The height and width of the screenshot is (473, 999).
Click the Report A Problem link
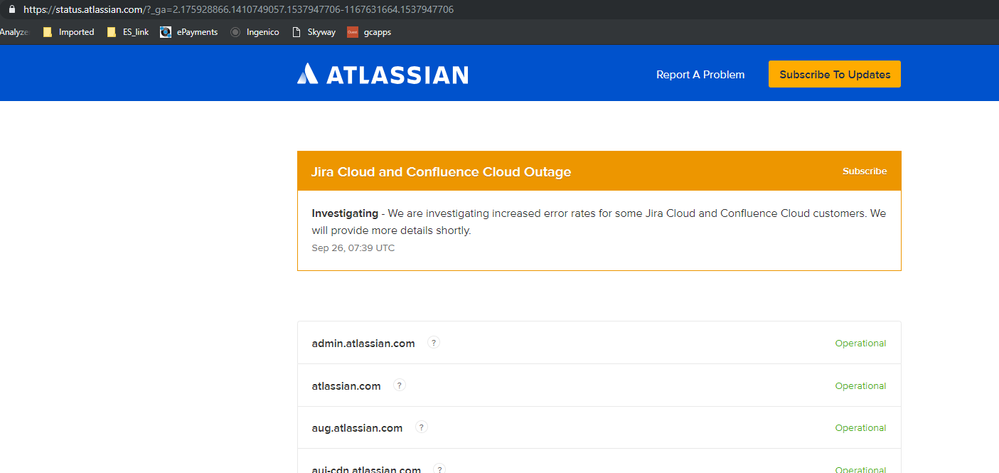coord(700,75)
